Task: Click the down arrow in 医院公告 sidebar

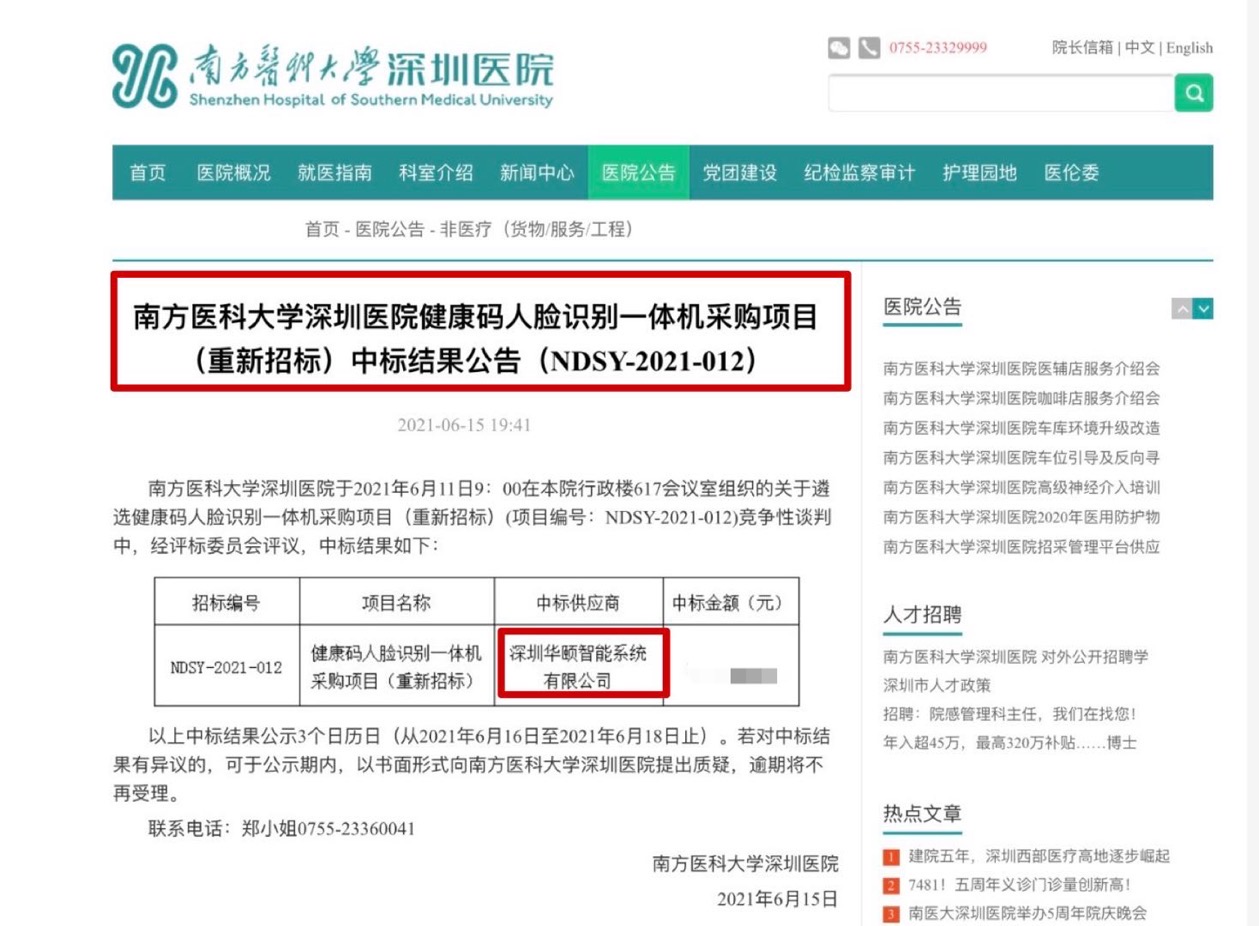Action: click(x=1203, y=309)
